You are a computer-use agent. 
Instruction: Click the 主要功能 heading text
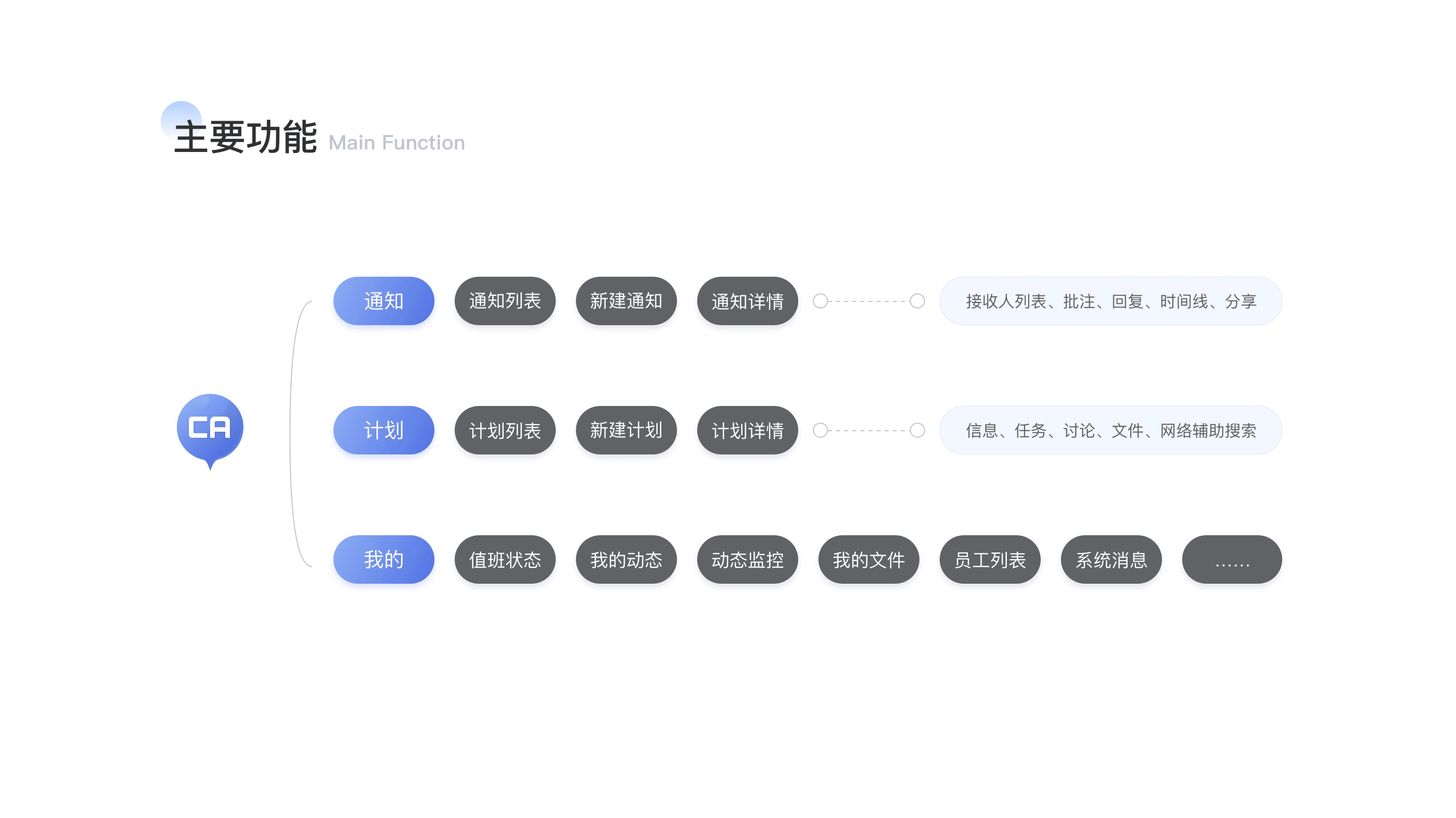pos(245,137)
